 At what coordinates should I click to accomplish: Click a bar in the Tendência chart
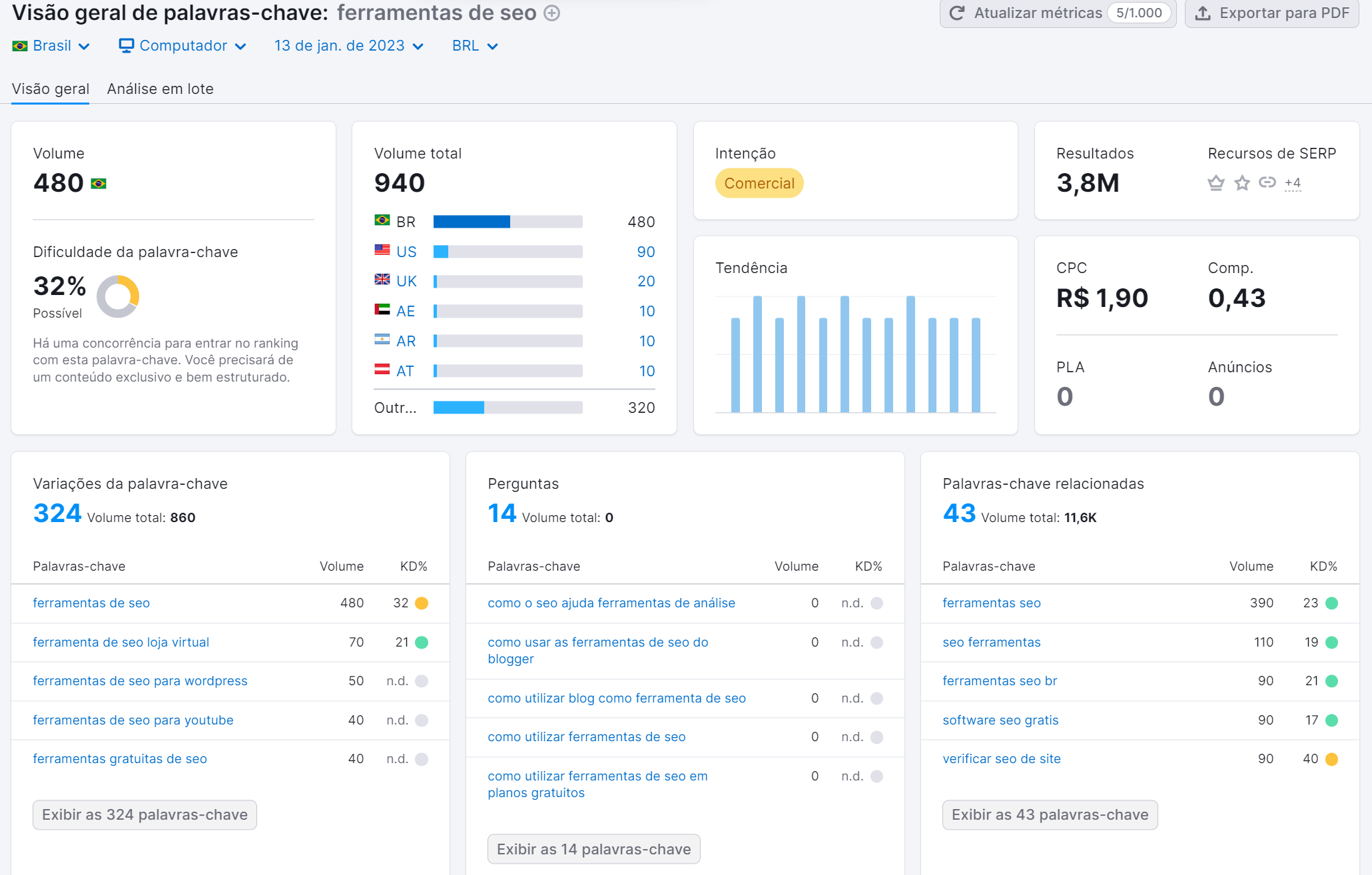(x=757, y=353)
